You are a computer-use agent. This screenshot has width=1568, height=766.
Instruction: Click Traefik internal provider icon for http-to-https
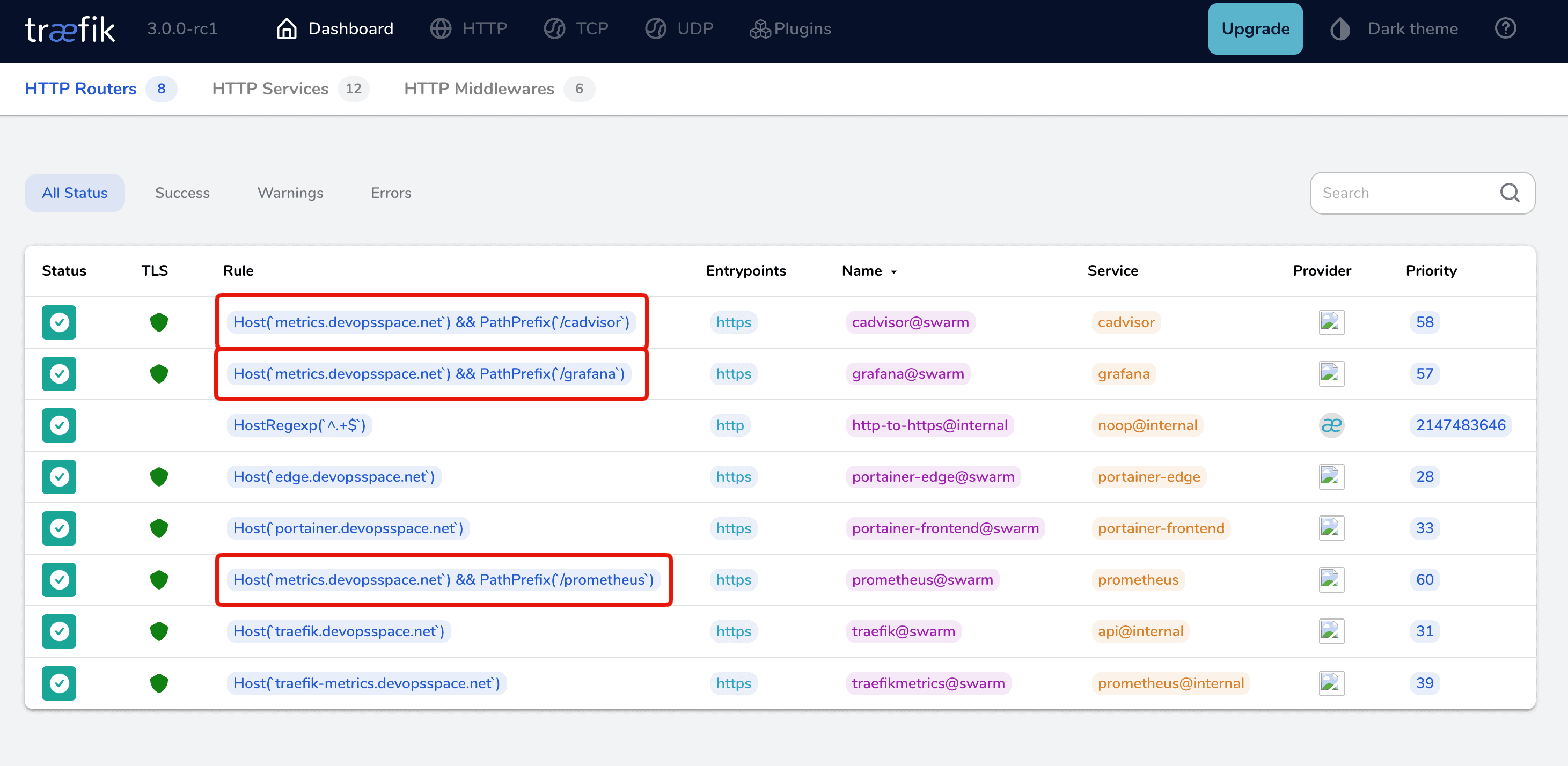pyautogui.click(x=1331, y=425)
